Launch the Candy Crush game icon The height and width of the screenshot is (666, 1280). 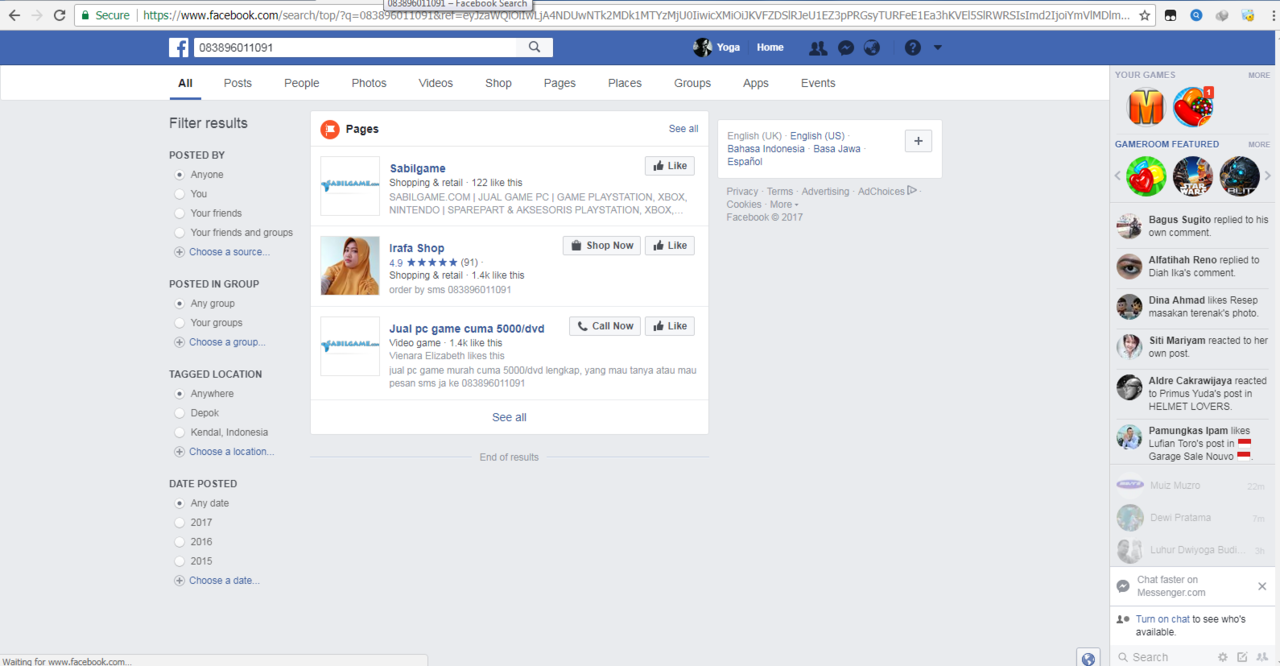click(1192, 107)
